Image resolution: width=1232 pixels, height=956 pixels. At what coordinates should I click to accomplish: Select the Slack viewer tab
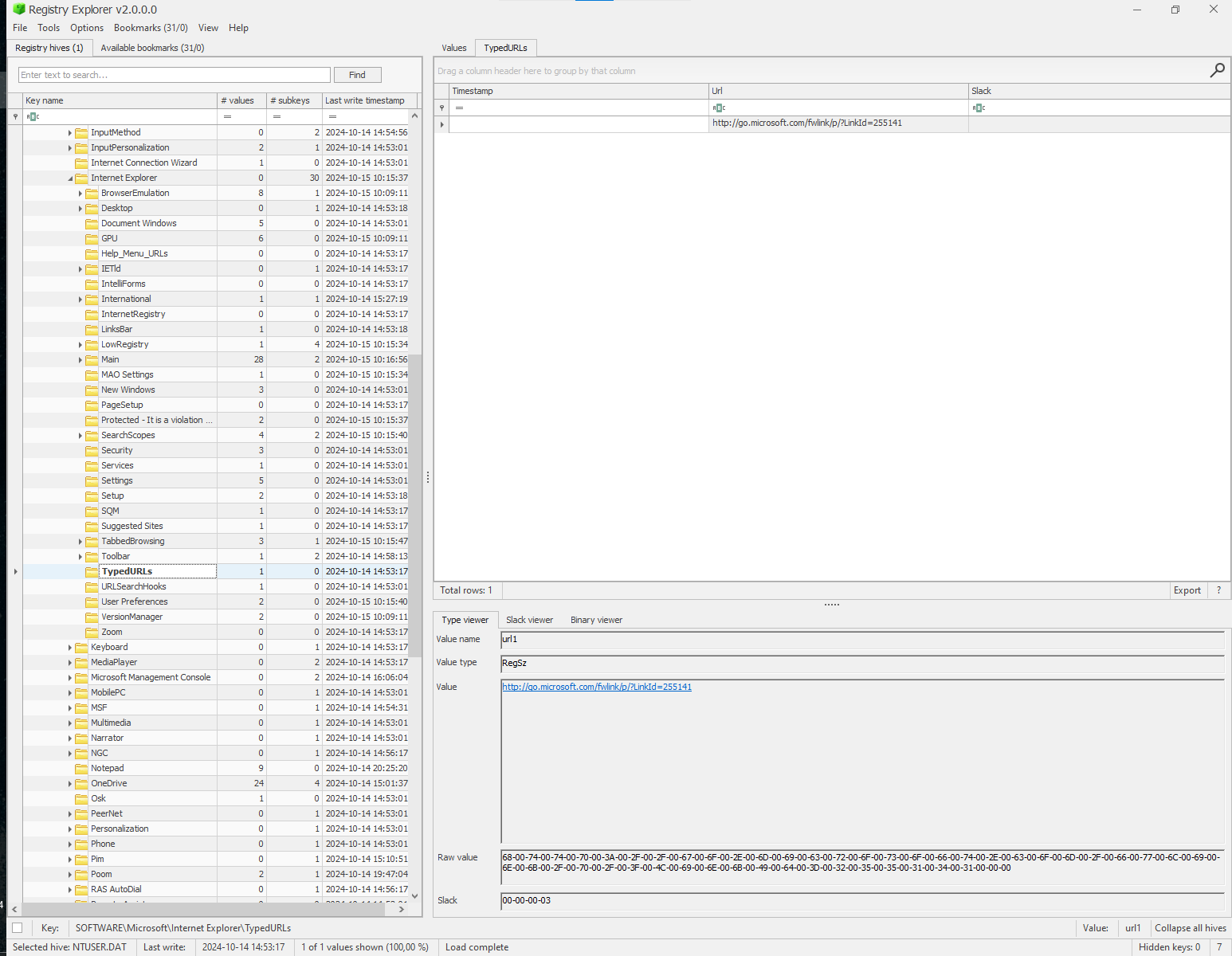pyautogui.click(x=529, y=620)
